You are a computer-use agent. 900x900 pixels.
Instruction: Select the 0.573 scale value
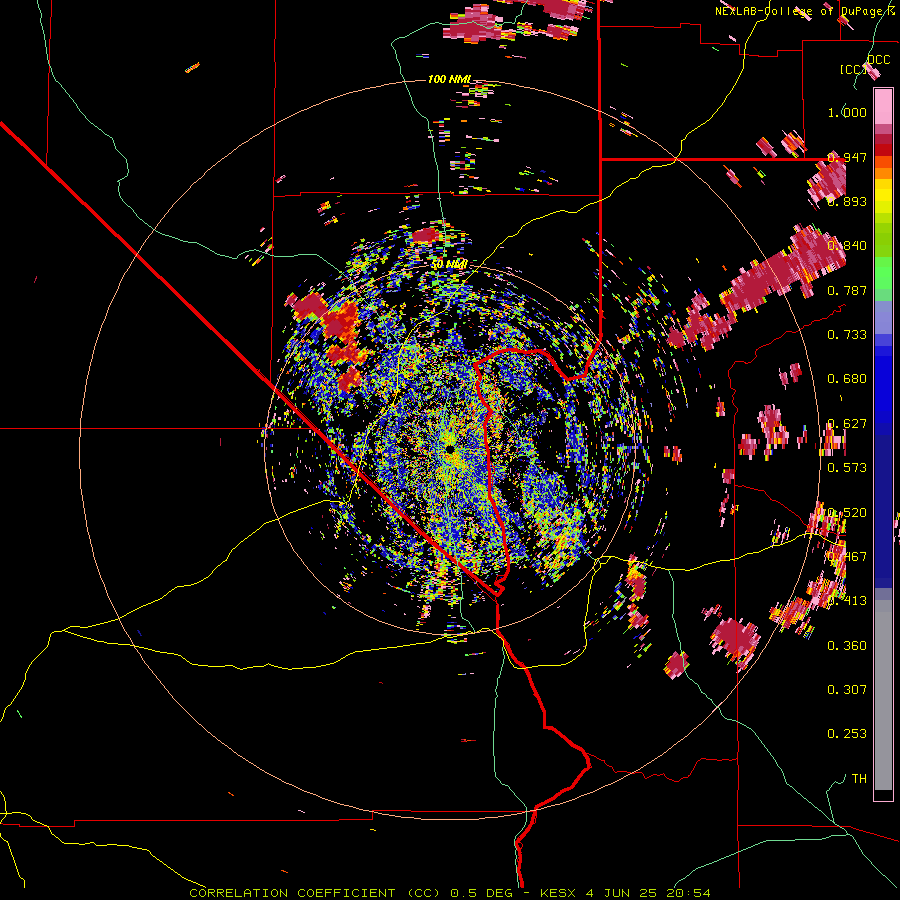(847, 468)
